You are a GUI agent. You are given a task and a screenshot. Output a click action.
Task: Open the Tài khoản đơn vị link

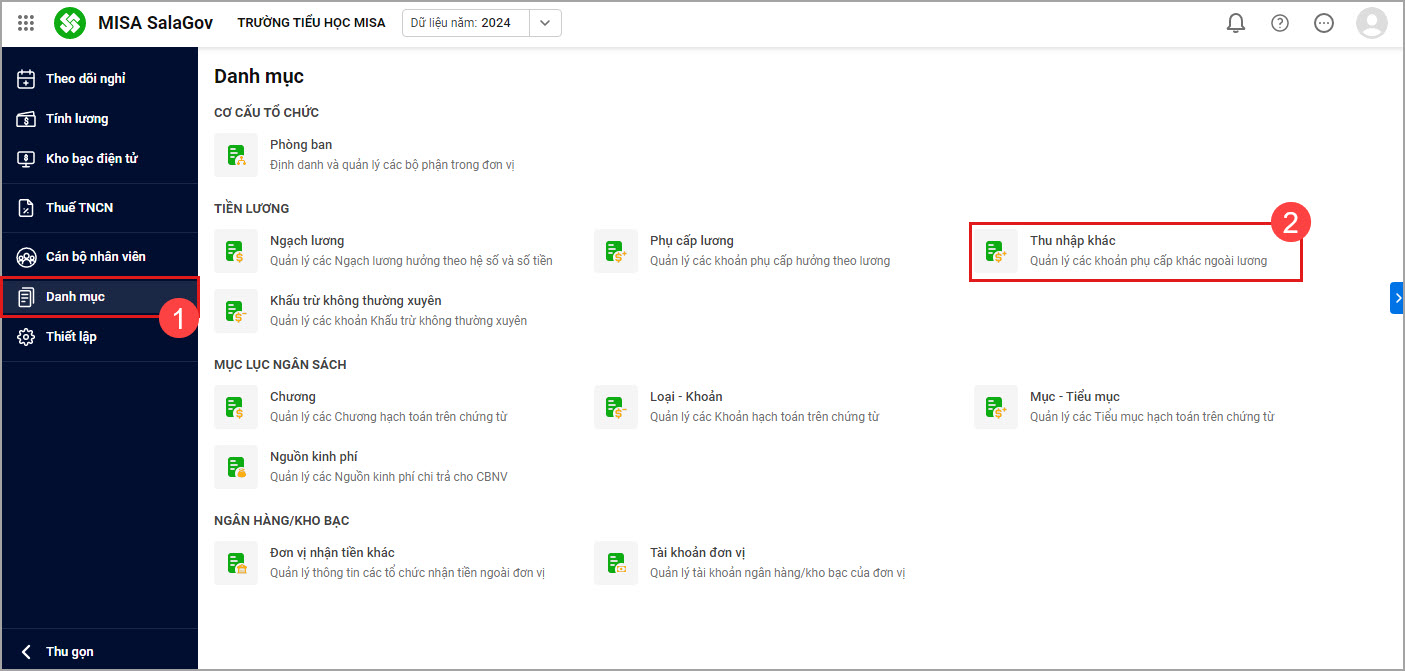(x=698, y=553)
